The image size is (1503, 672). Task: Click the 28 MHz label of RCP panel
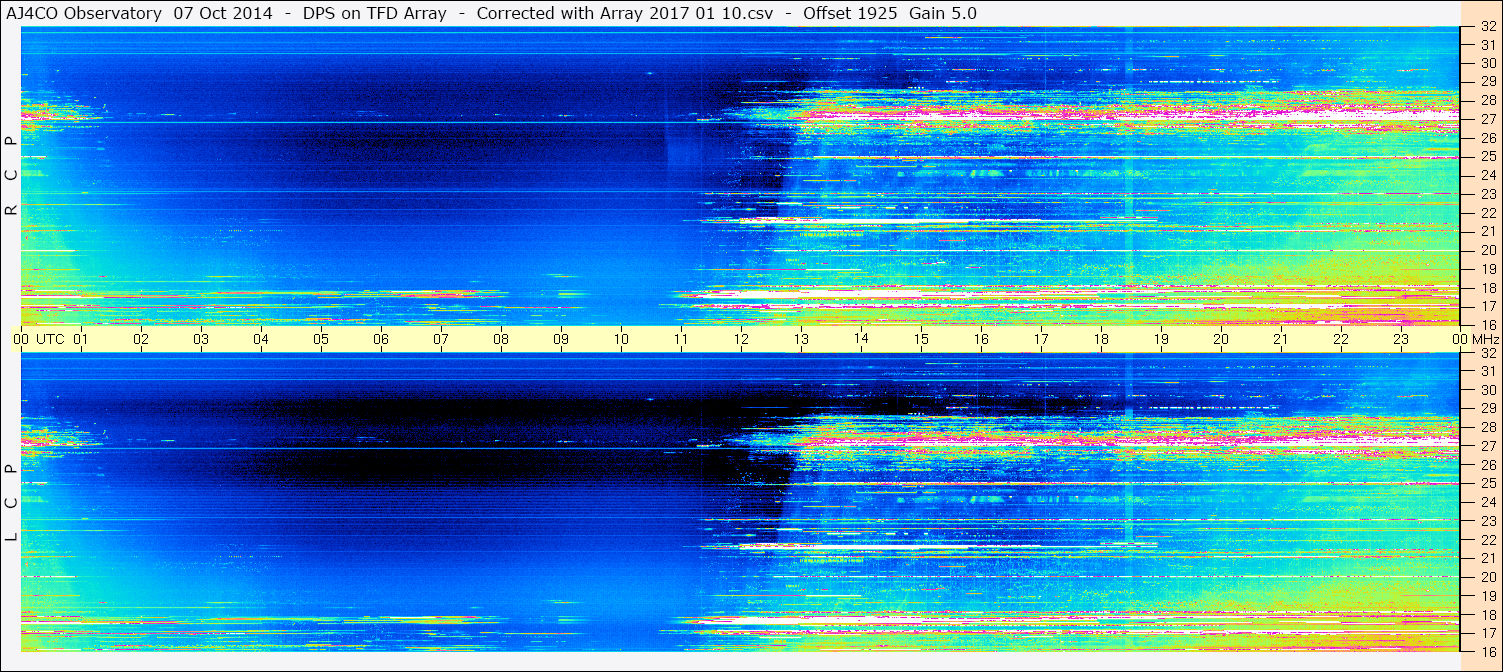[1487, 100]
